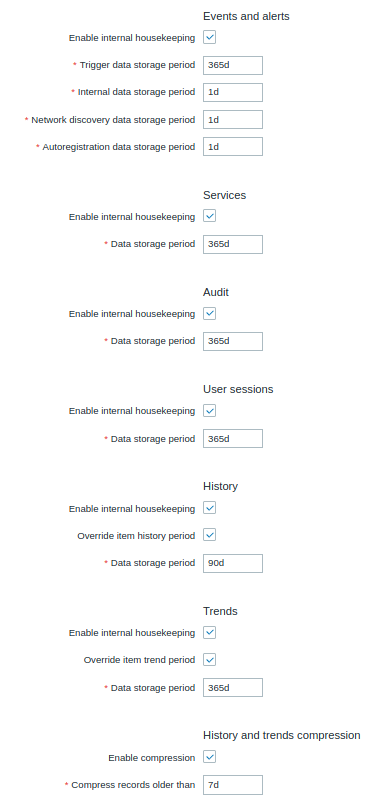Click Trends data storage period field
383x799 pixels.
tap(233, 687)
